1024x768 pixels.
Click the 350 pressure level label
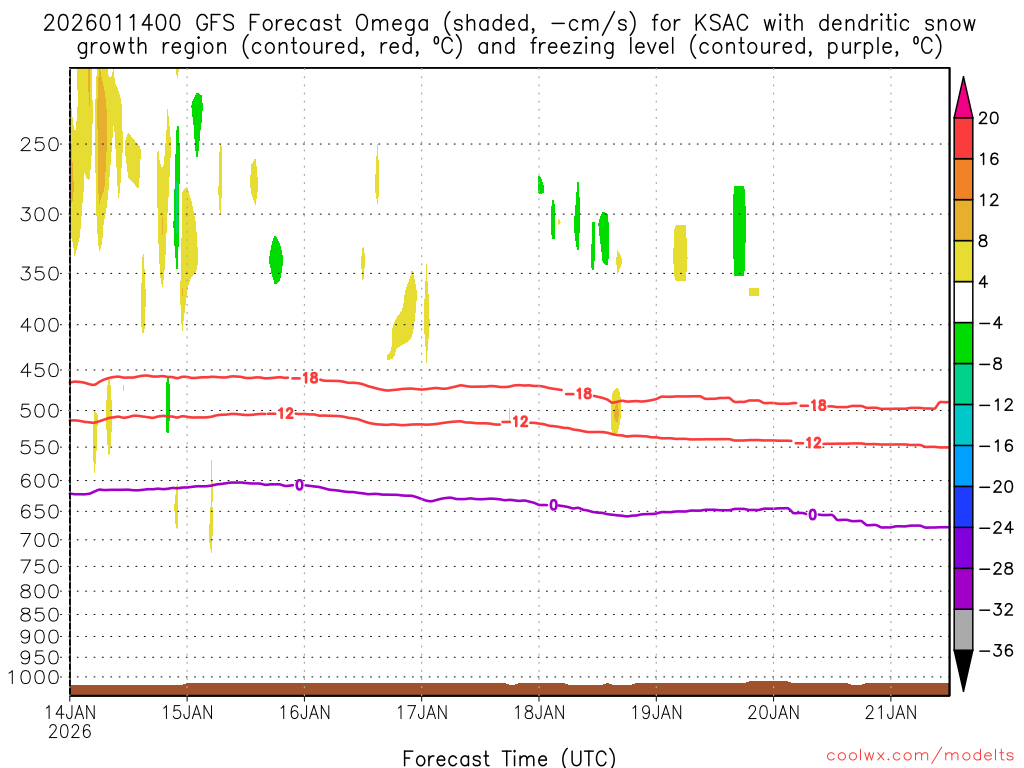40,274
